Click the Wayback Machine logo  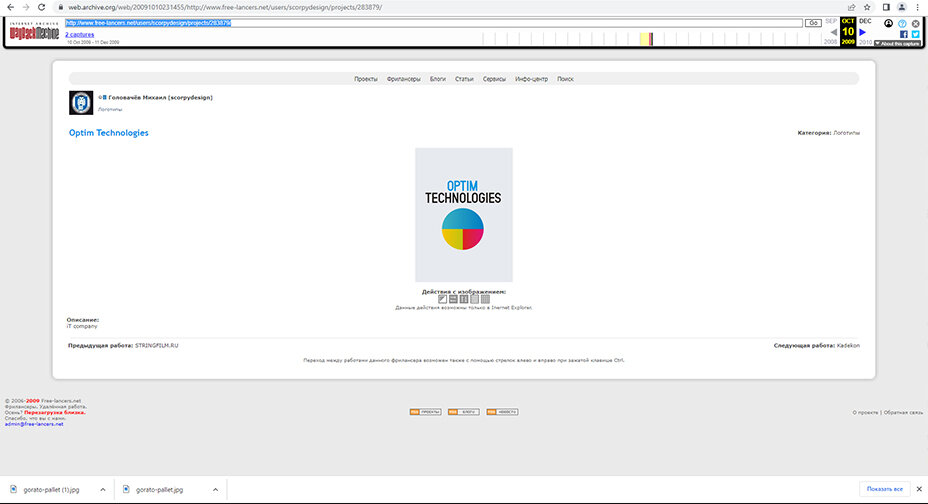tap(34, 32)
